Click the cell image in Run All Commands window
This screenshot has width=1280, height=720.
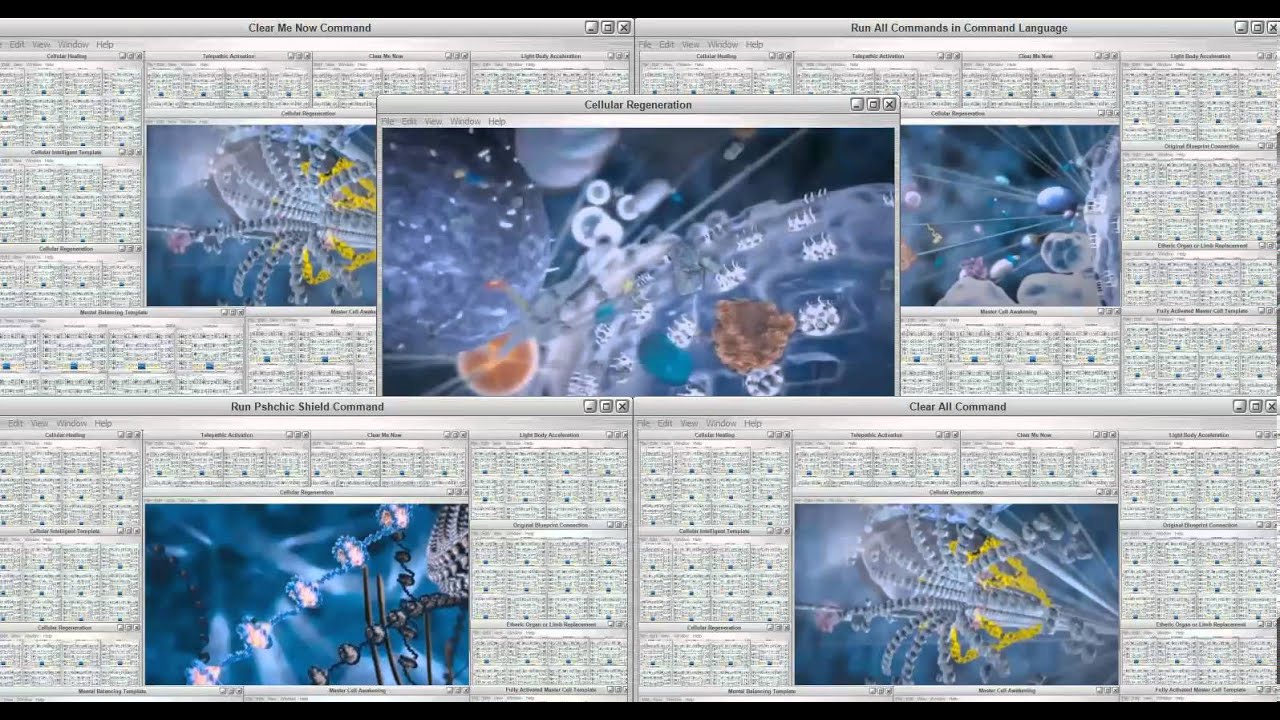(x=1010, y=215)
